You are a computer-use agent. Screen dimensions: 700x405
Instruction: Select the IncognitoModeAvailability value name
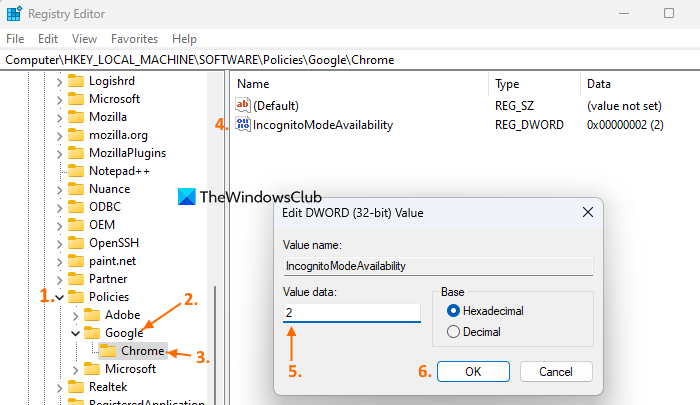pos(323,125)
